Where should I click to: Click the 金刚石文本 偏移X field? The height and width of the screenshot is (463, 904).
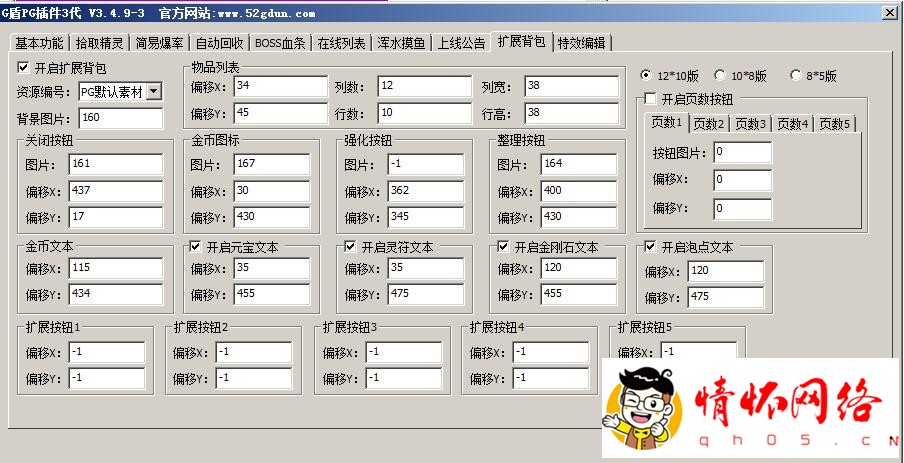point(579,268)
